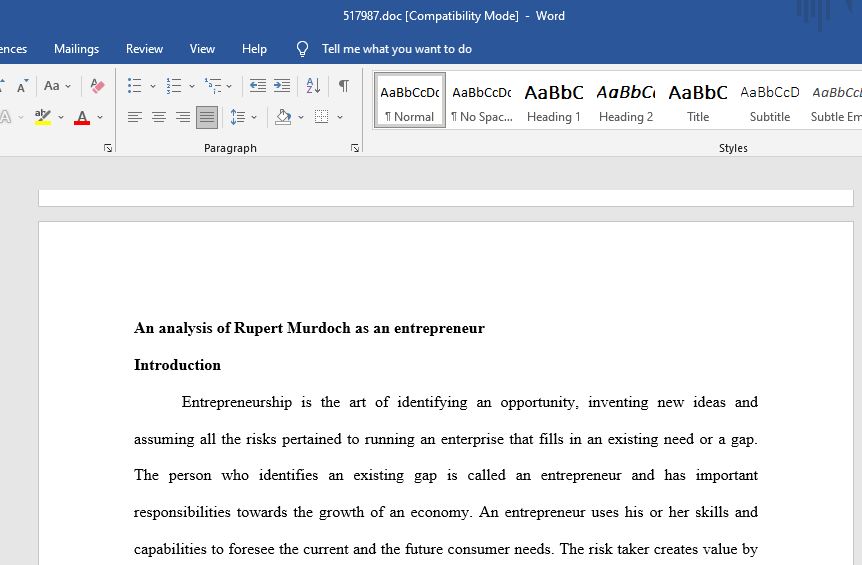862x565 pixels.
Task: Click Clear All Formatting eraser icon
Action: (97, 86)
